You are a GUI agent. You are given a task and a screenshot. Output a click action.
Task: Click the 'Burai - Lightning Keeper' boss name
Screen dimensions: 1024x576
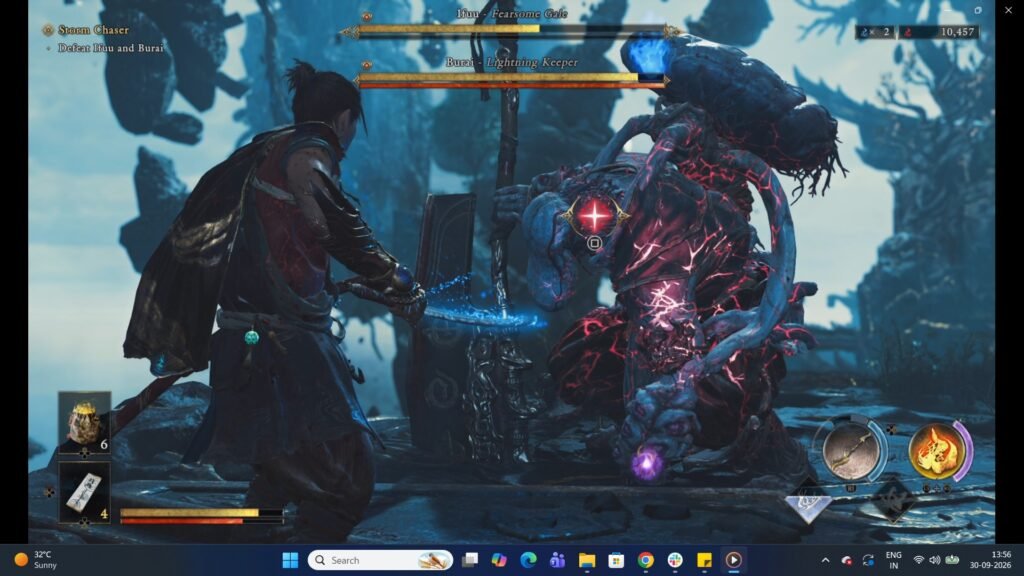point(511,62)
